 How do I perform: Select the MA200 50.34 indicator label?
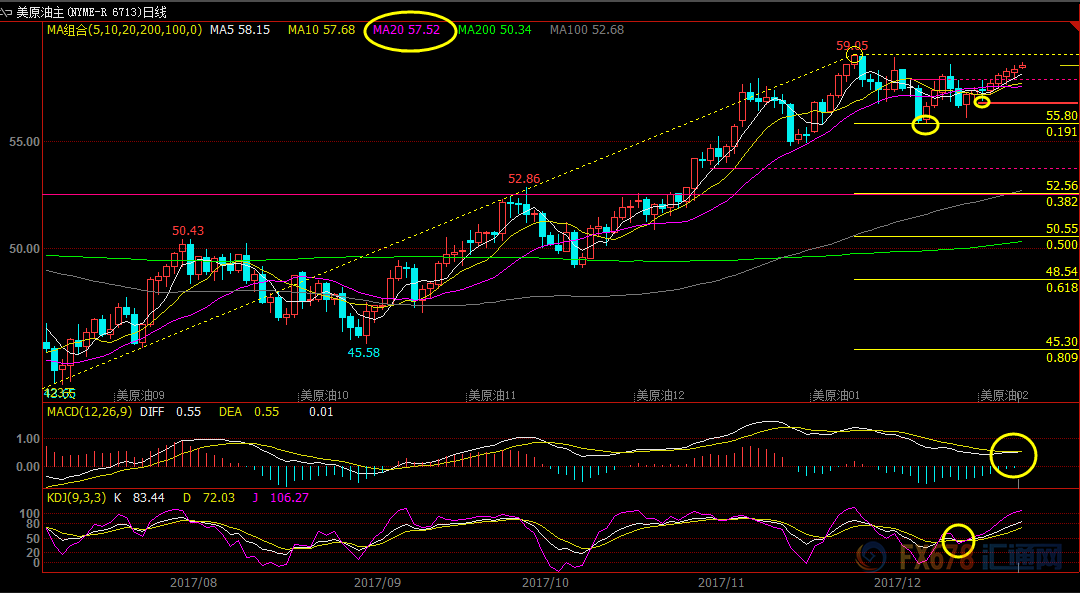click(495, 30)
